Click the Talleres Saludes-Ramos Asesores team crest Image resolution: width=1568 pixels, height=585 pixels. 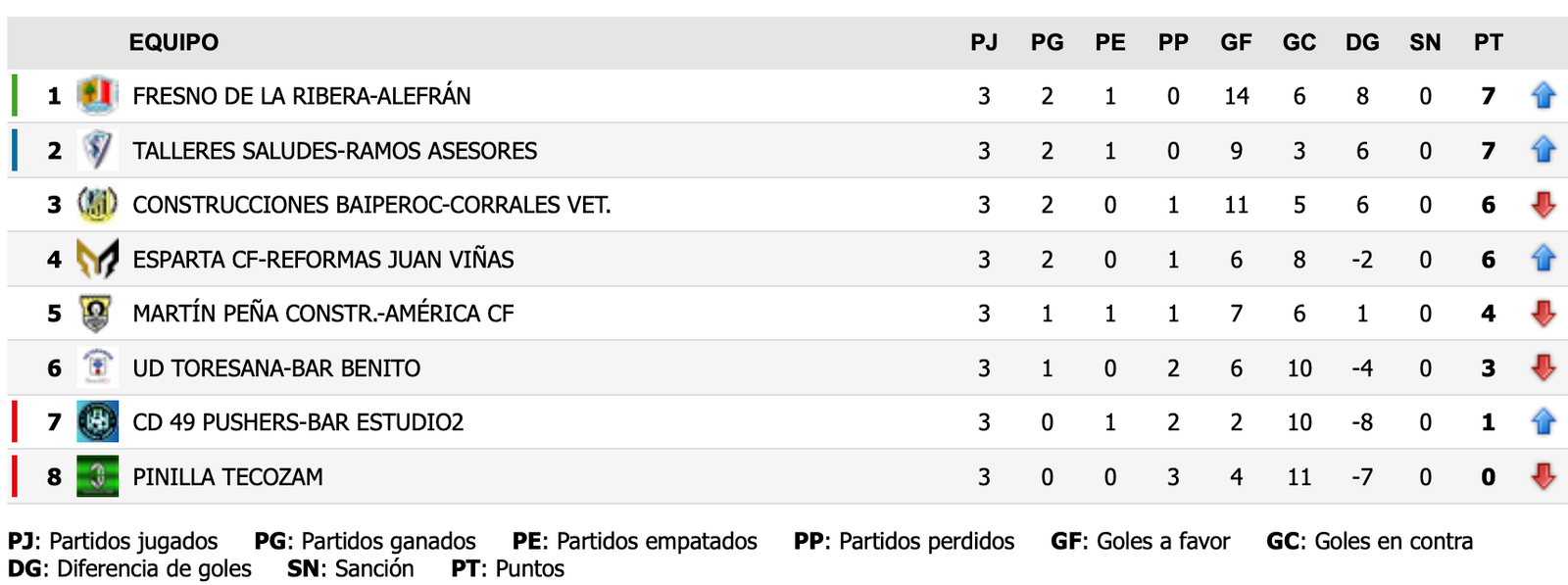[97, 151]
